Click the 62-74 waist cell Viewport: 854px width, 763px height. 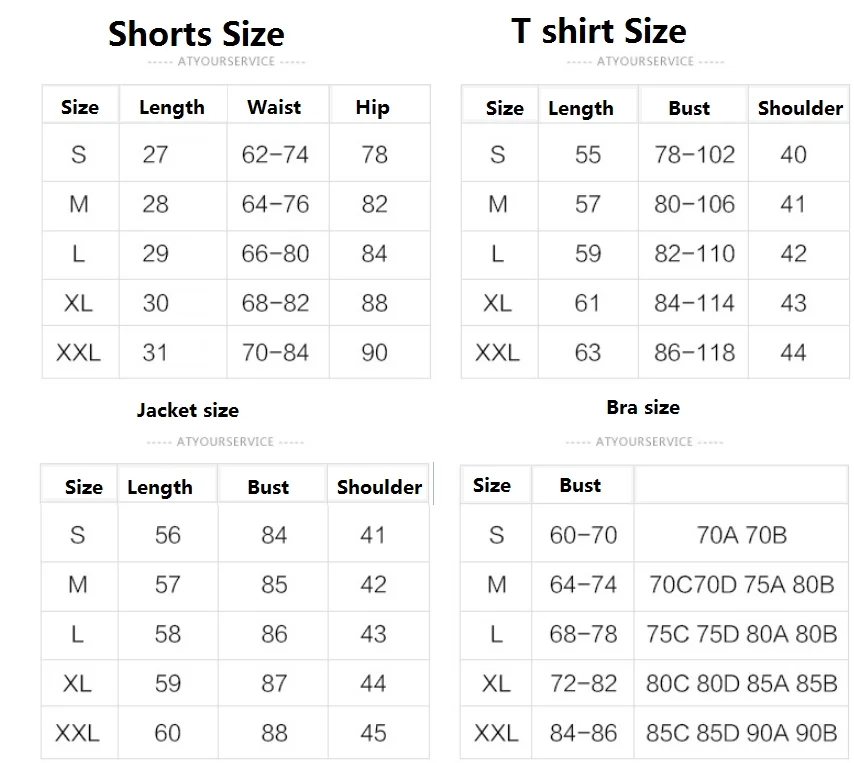tap(275, 154)
